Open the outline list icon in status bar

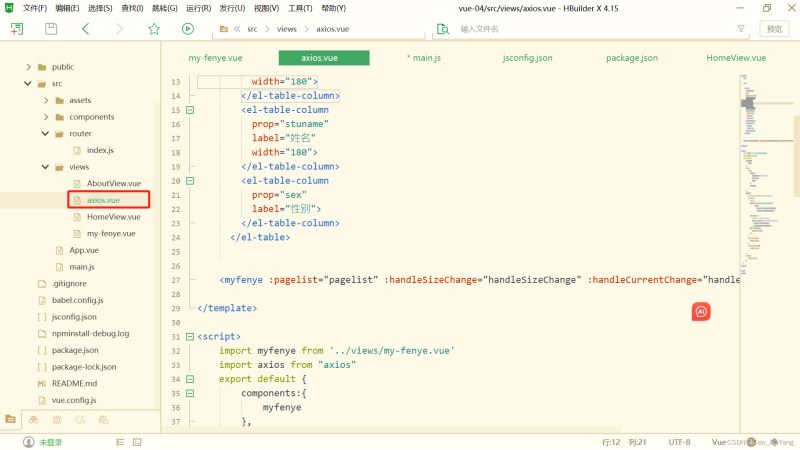tap(120, 442)
